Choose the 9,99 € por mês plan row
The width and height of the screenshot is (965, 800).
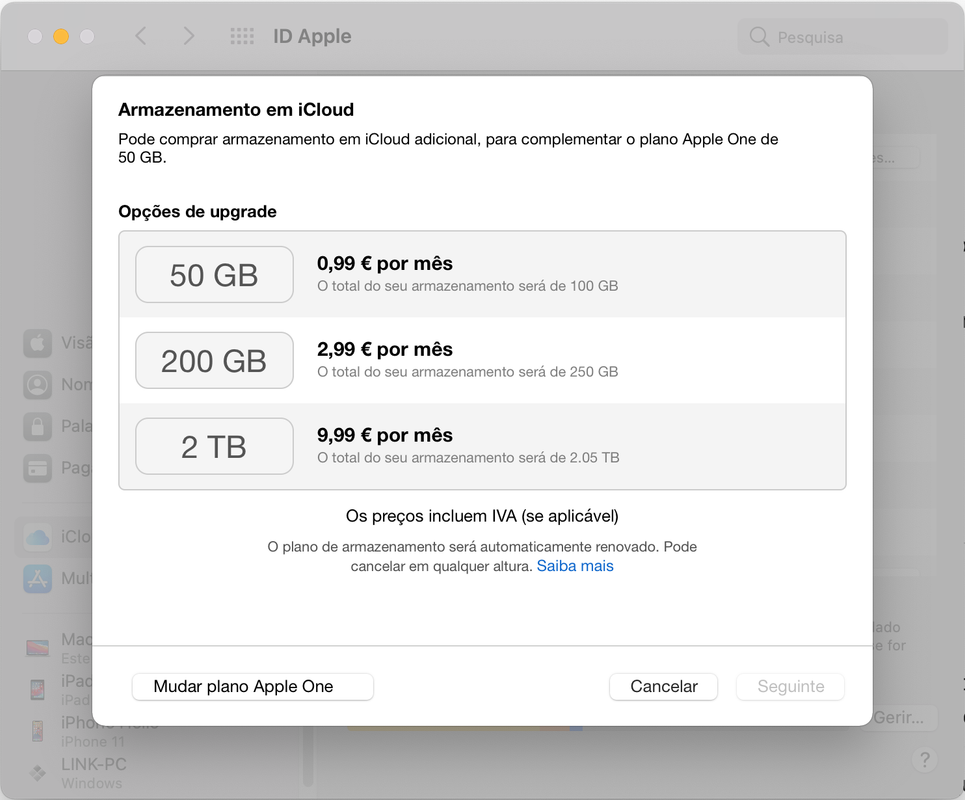pos(482,447)
